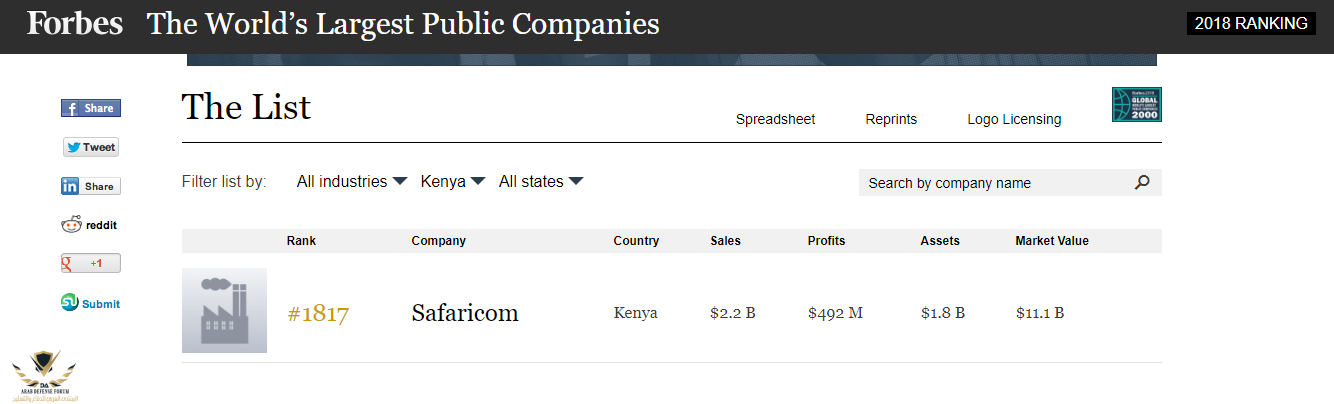Select the 2018 RANKING button
This screenshot has height=404, width=1334.
(x=1250, y=24)
